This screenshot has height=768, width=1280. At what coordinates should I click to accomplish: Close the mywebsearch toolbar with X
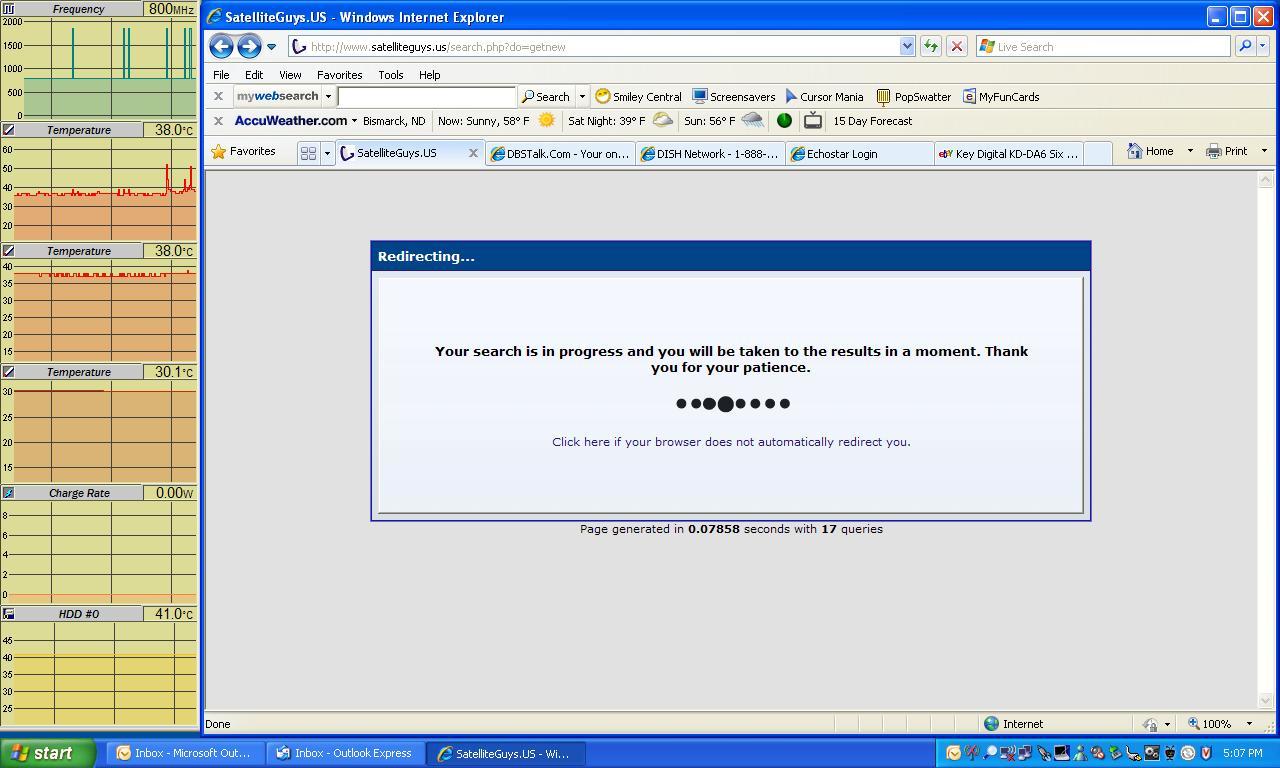tap(218, 97)
